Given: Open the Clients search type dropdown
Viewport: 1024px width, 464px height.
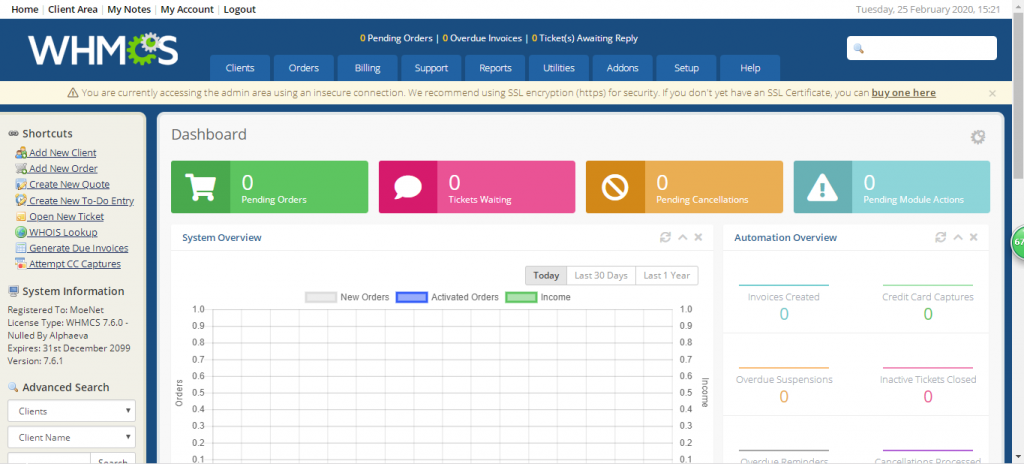Looking at the screenshot, I should [73, 411].
